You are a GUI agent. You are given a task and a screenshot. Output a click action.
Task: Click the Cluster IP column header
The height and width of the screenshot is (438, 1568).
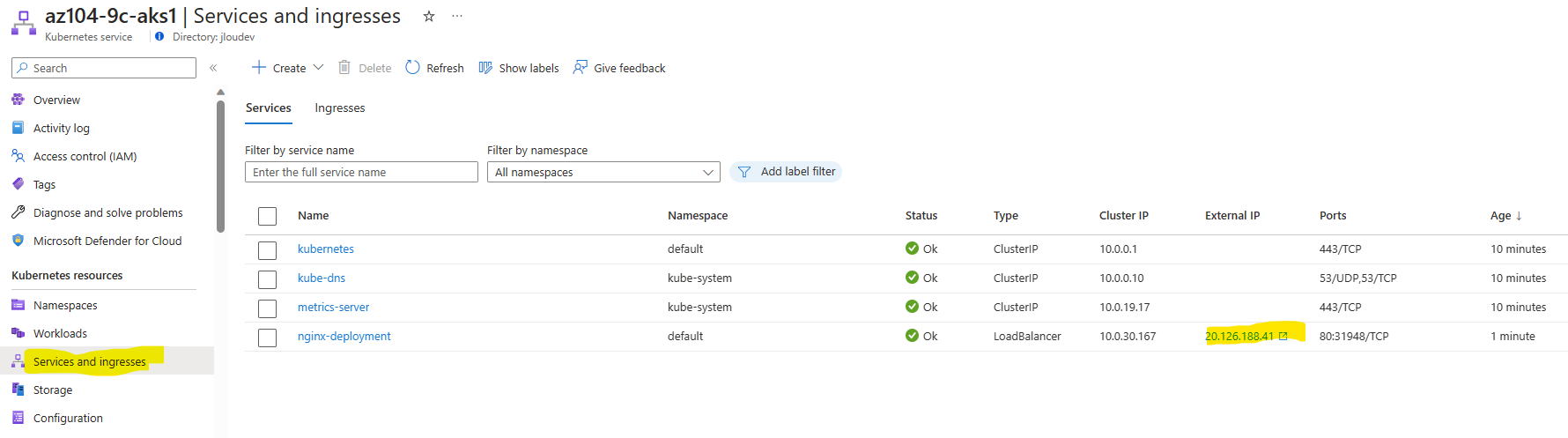[x=1124, y=215]
